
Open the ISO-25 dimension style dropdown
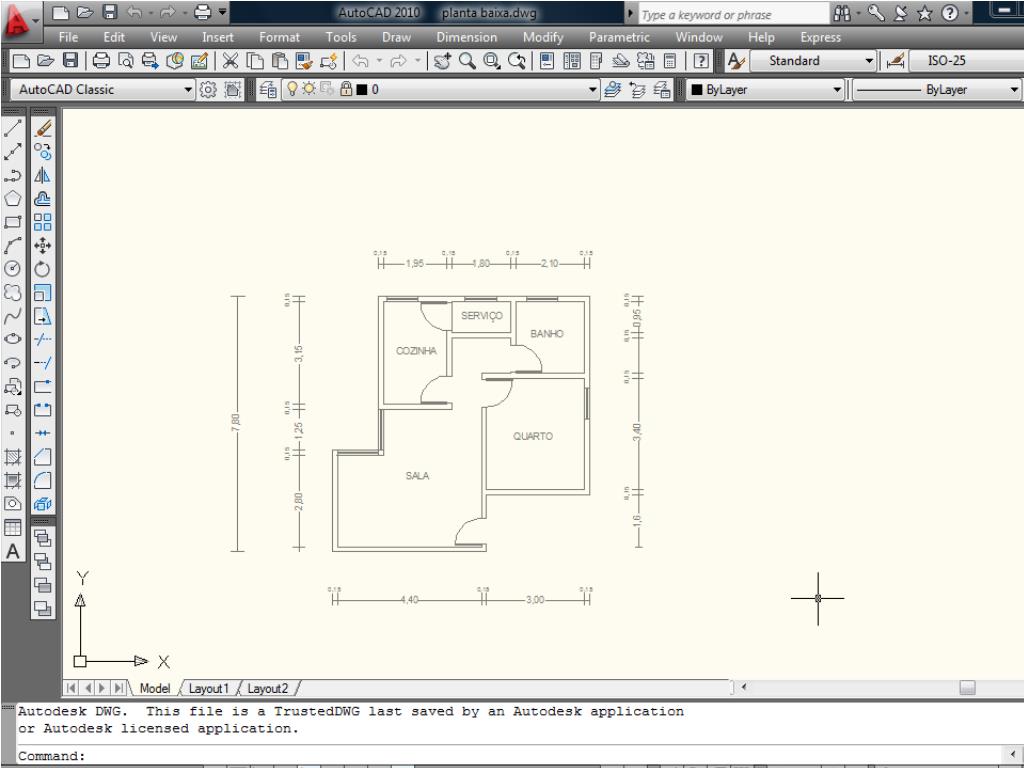(x=966, y=61)
